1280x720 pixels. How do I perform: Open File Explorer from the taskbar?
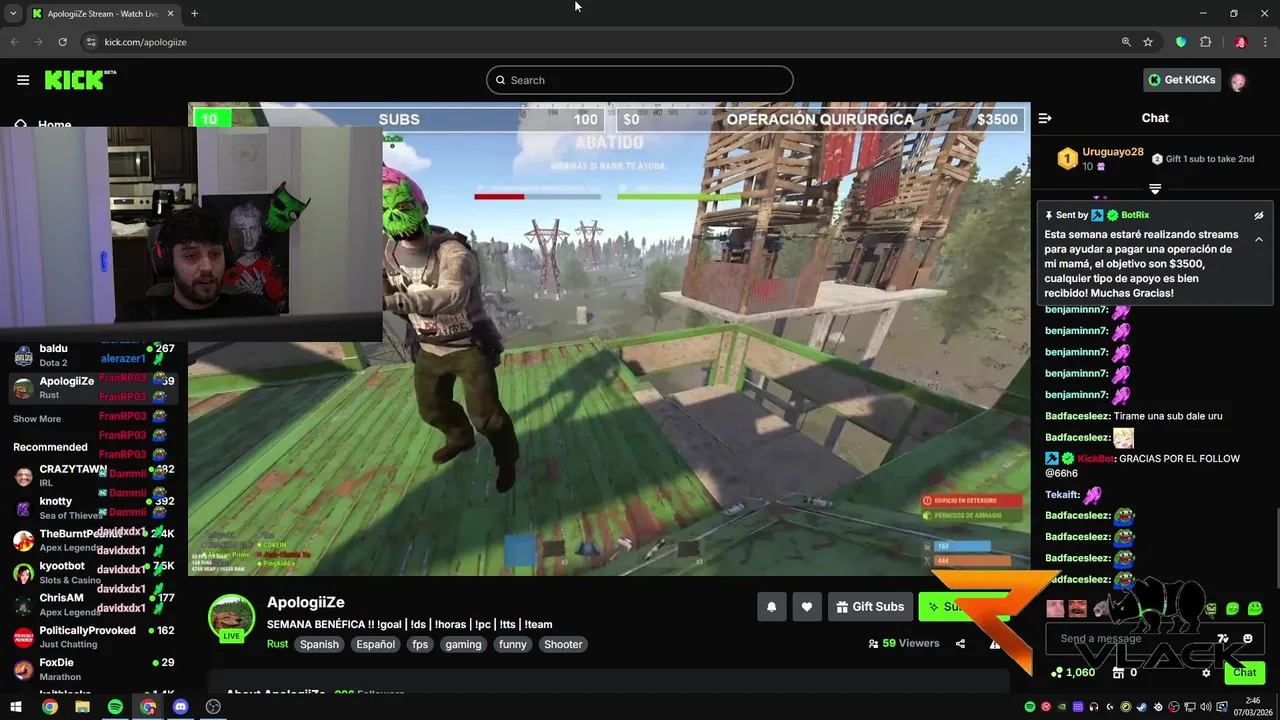pos(82,707)
